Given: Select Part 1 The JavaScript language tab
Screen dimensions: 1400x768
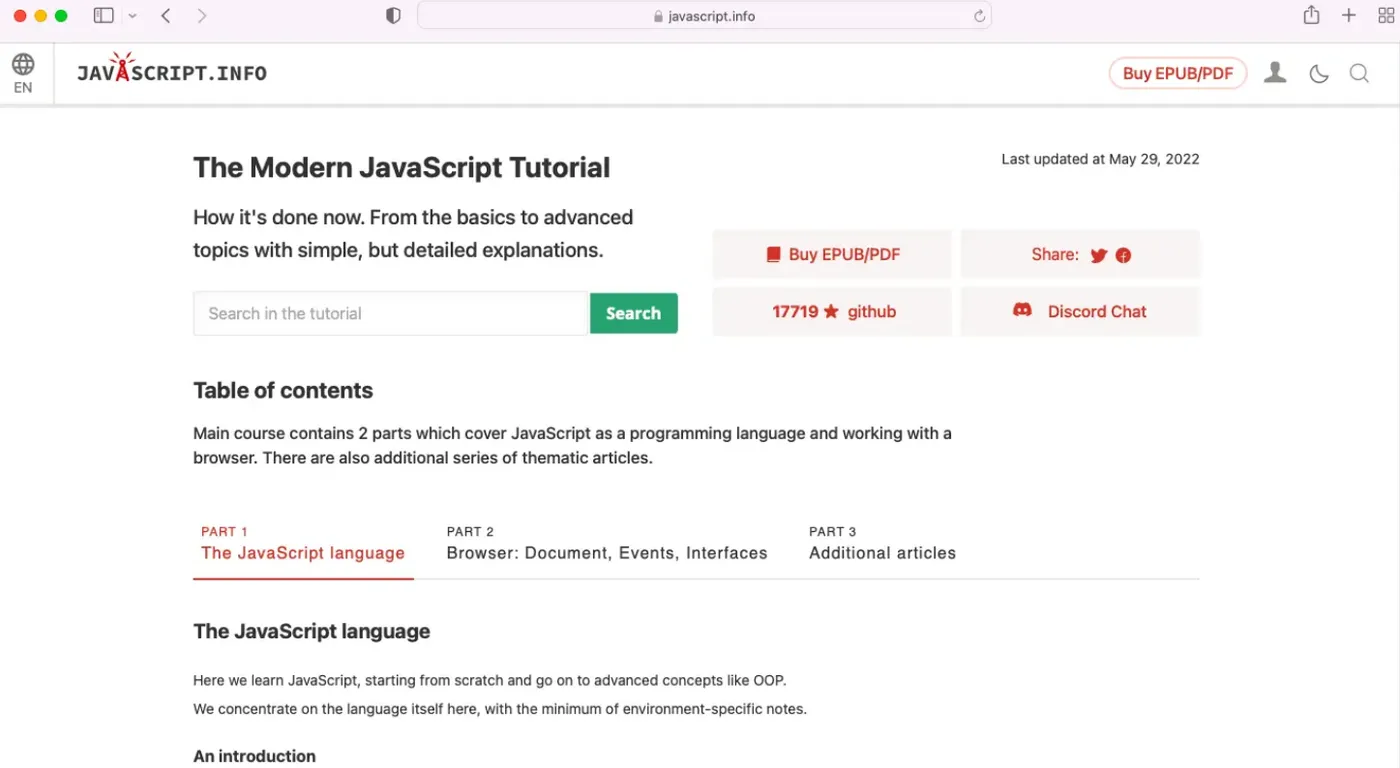Looking at the screenshot, I should tap(303, 543).
